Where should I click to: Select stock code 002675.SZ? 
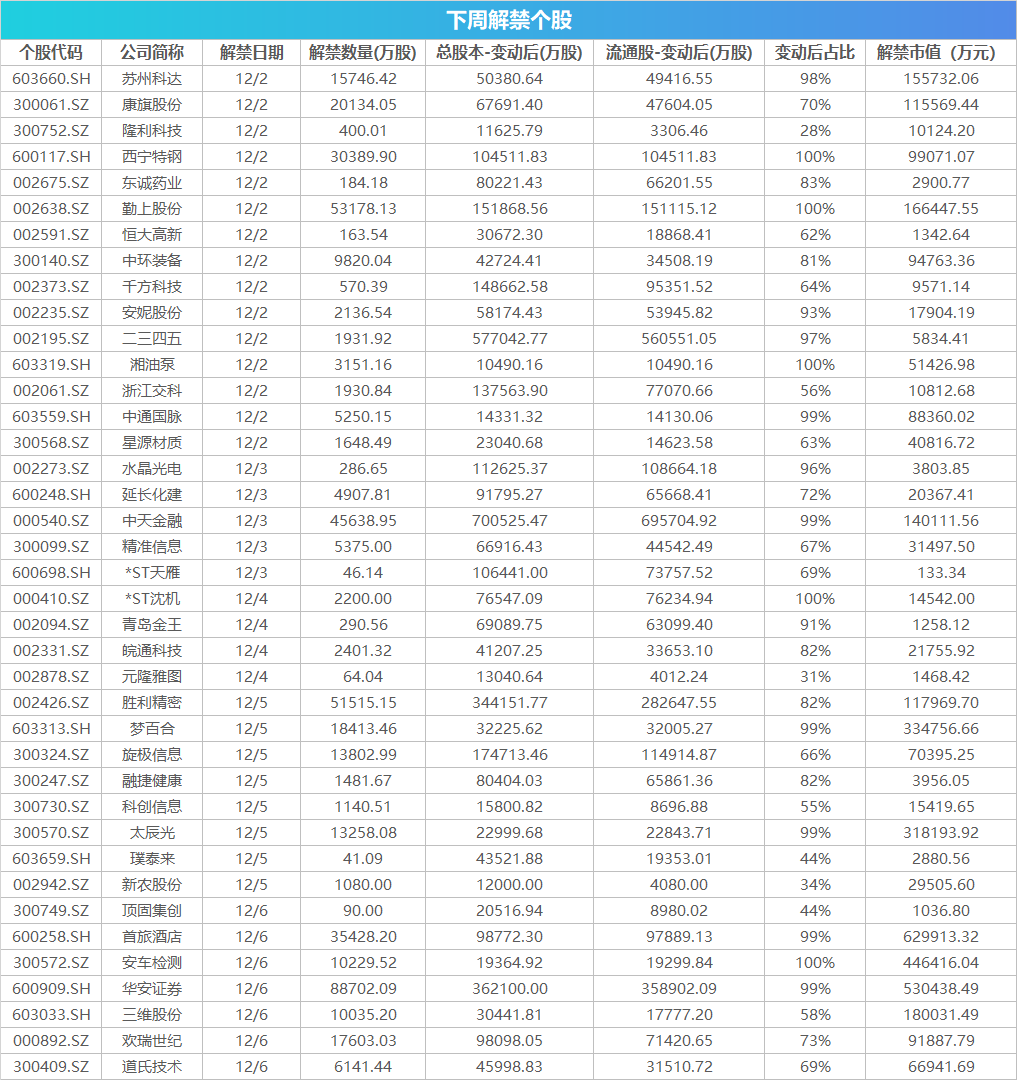51,183
